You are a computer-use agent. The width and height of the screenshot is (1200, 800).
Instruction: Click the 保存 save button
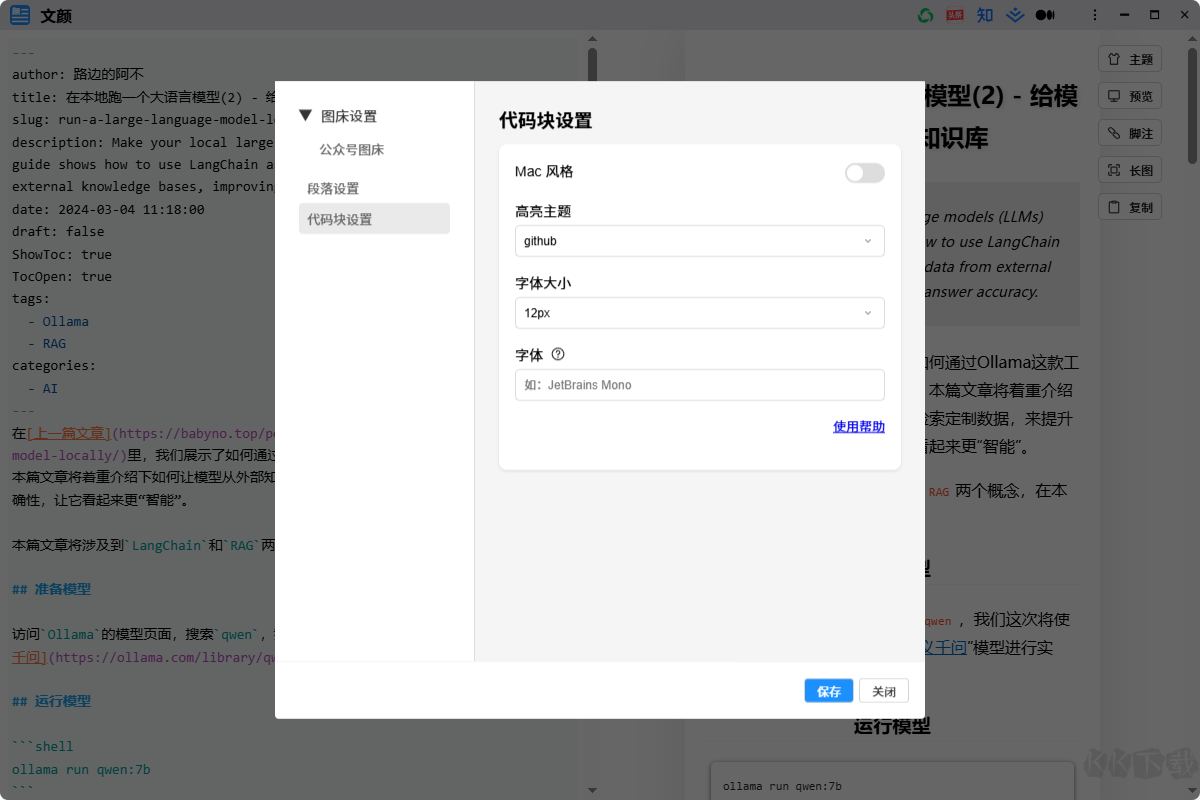pyautogui.click(x=828, y=690)
